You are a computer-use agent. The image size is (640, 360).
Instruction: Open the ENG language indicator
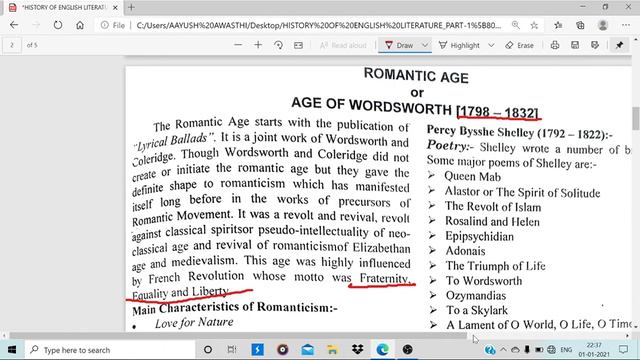566,350
